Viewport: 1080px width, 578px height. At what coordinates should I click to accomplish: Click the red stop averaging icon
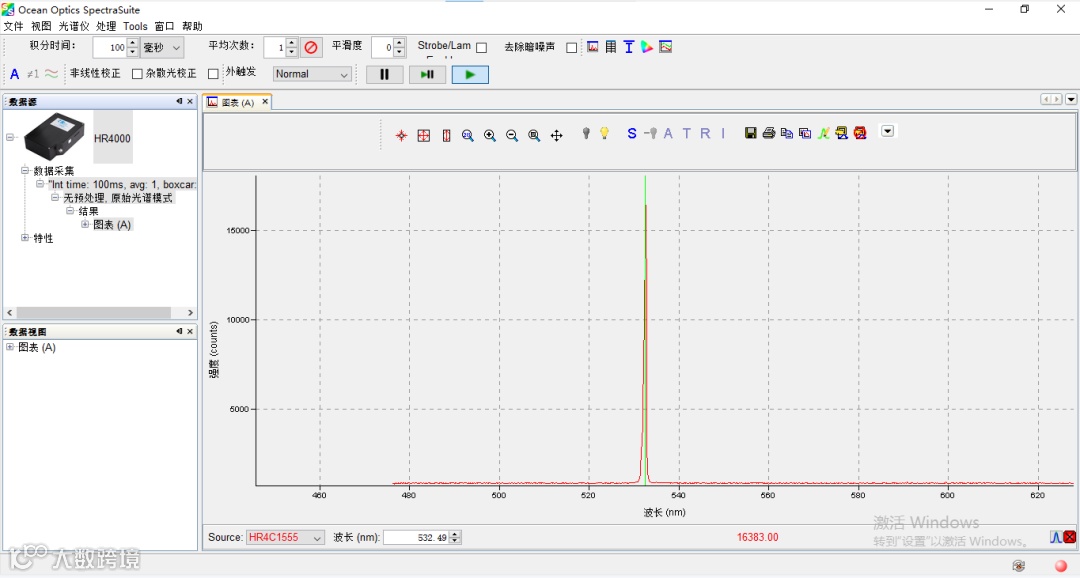(x=311, y=48)
